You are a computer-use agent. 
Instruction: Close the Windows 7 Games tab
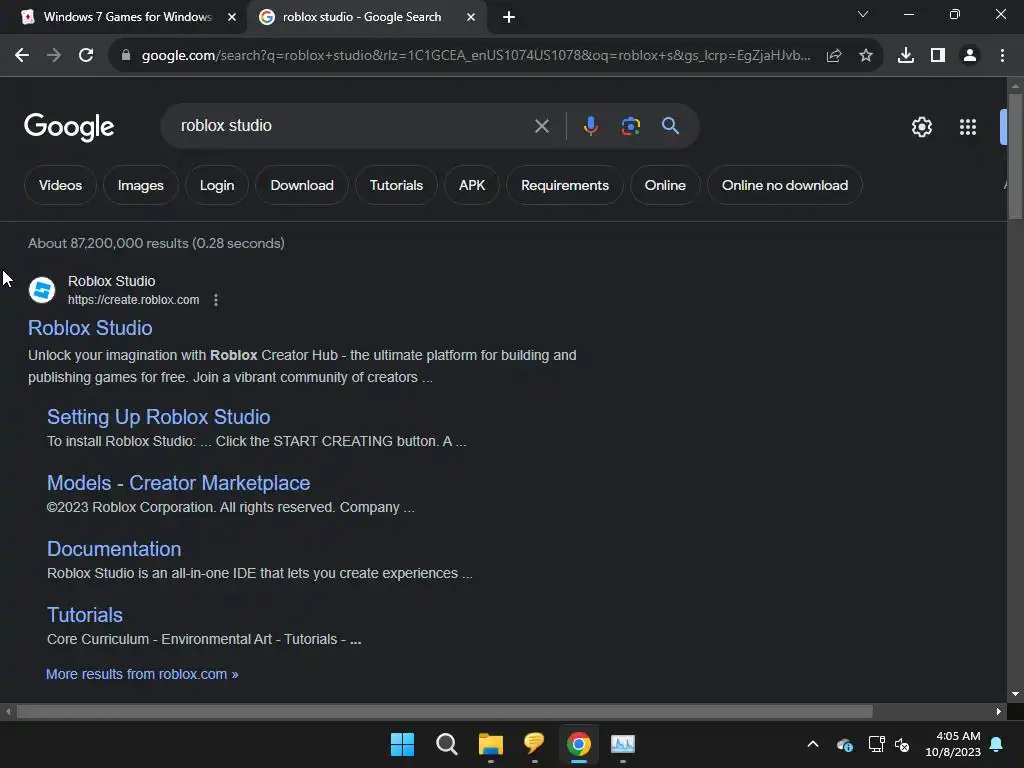coord(232,17)
